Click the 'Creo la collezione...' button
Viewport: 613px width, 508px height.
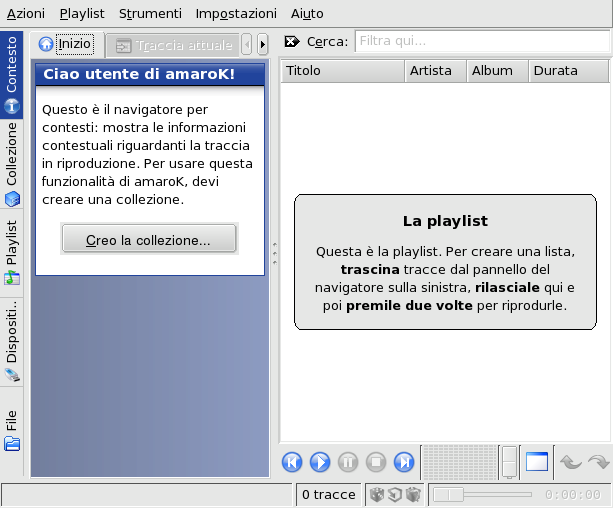pyautogui.click(x=149, y=240)
